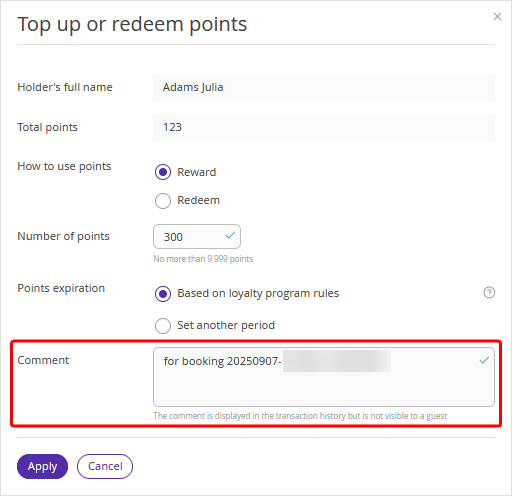
Task: Click the Total points field showing 123
Action: [324, 128]
